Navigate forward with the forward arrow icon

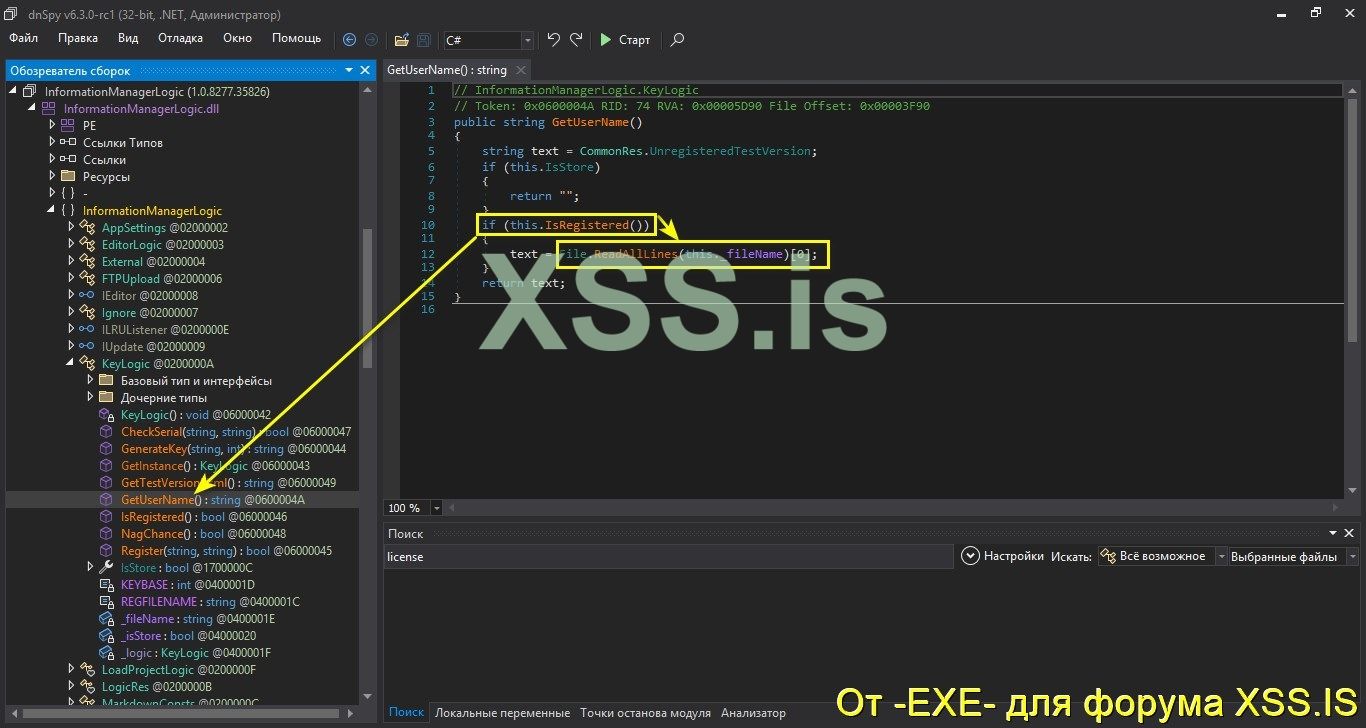coord(371,40)
